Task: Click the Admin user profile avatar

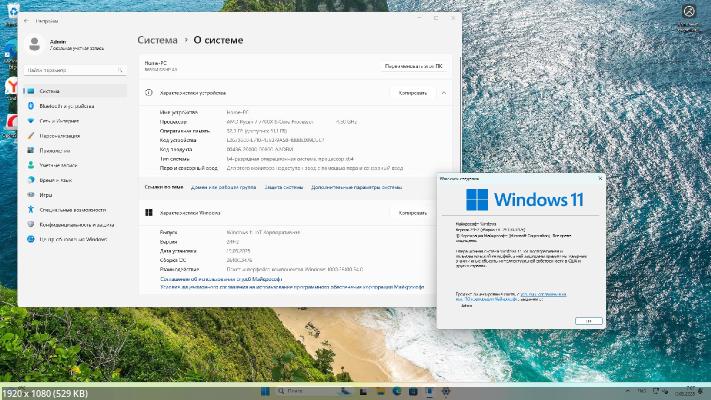Action: click(34, 44)
